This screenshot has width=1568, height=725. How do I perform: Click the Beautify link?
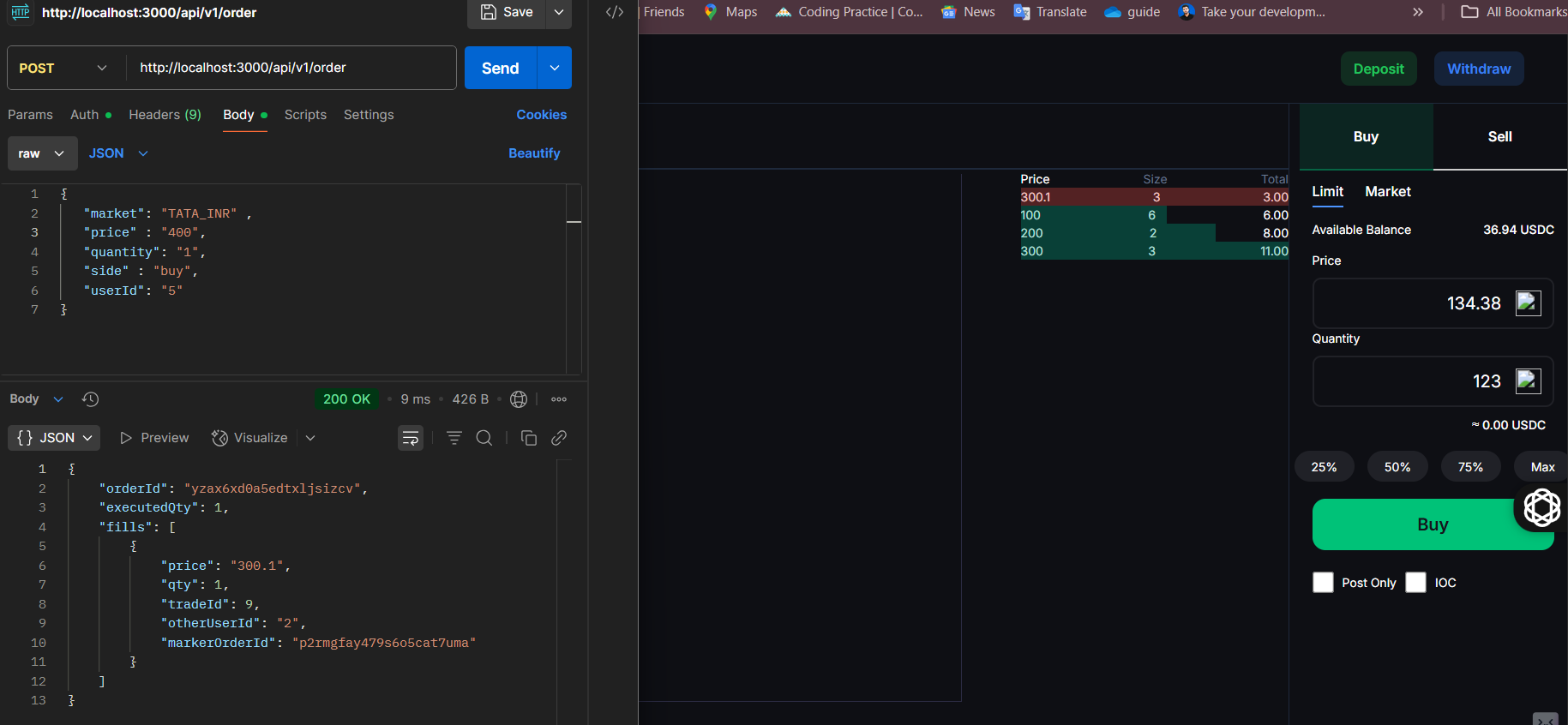[534, 153]
